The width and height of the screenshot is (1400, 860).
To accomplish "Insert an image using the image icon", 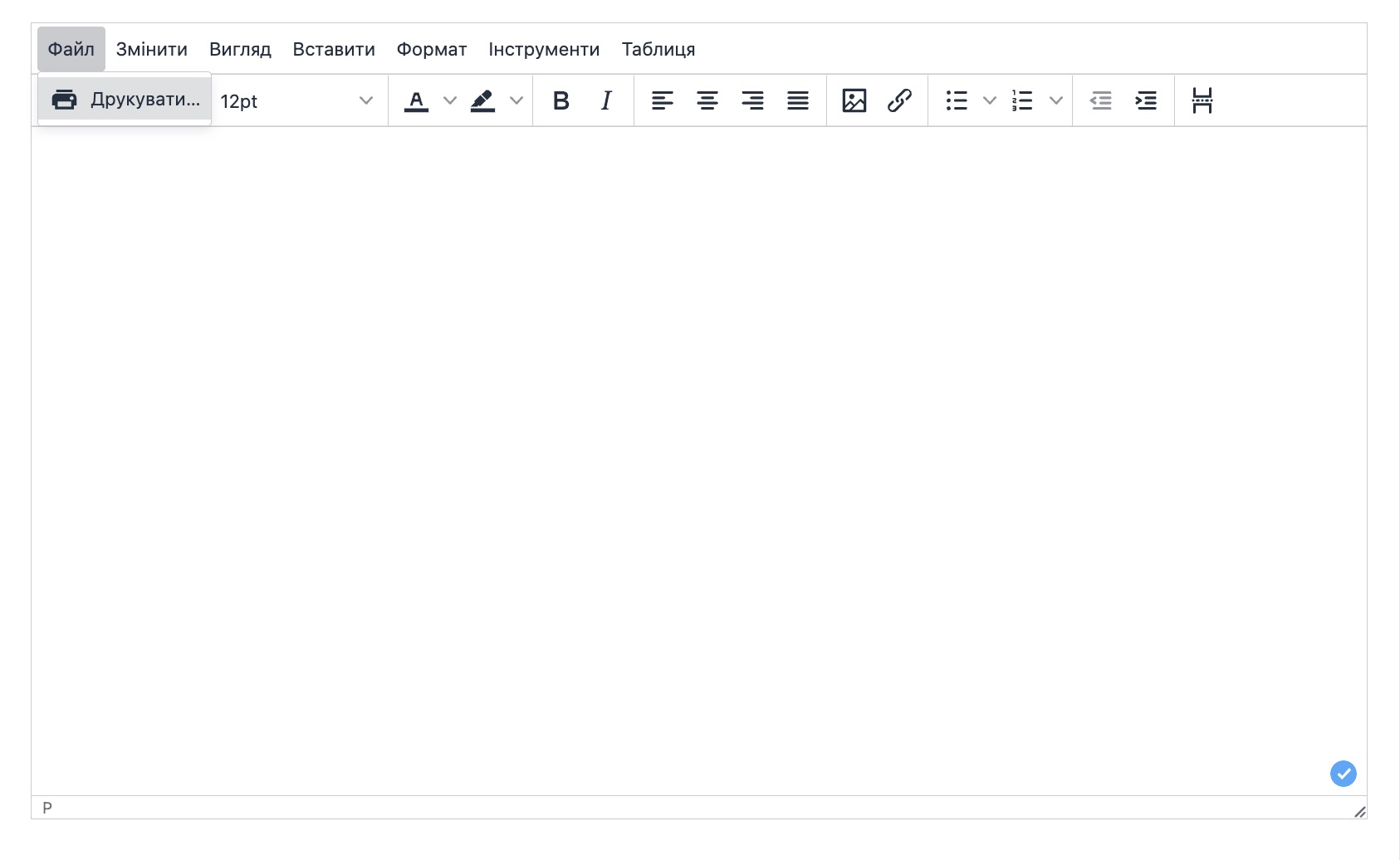I will pyautogui.click(x=854, y=100).
